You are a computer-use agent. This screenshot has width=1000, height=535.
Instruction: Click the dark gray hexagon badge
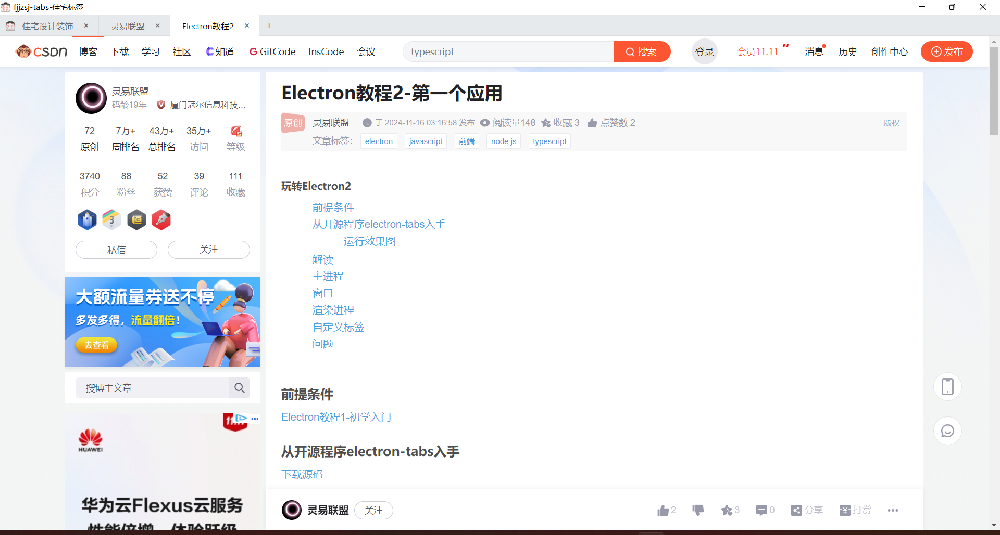pos(136,220)
